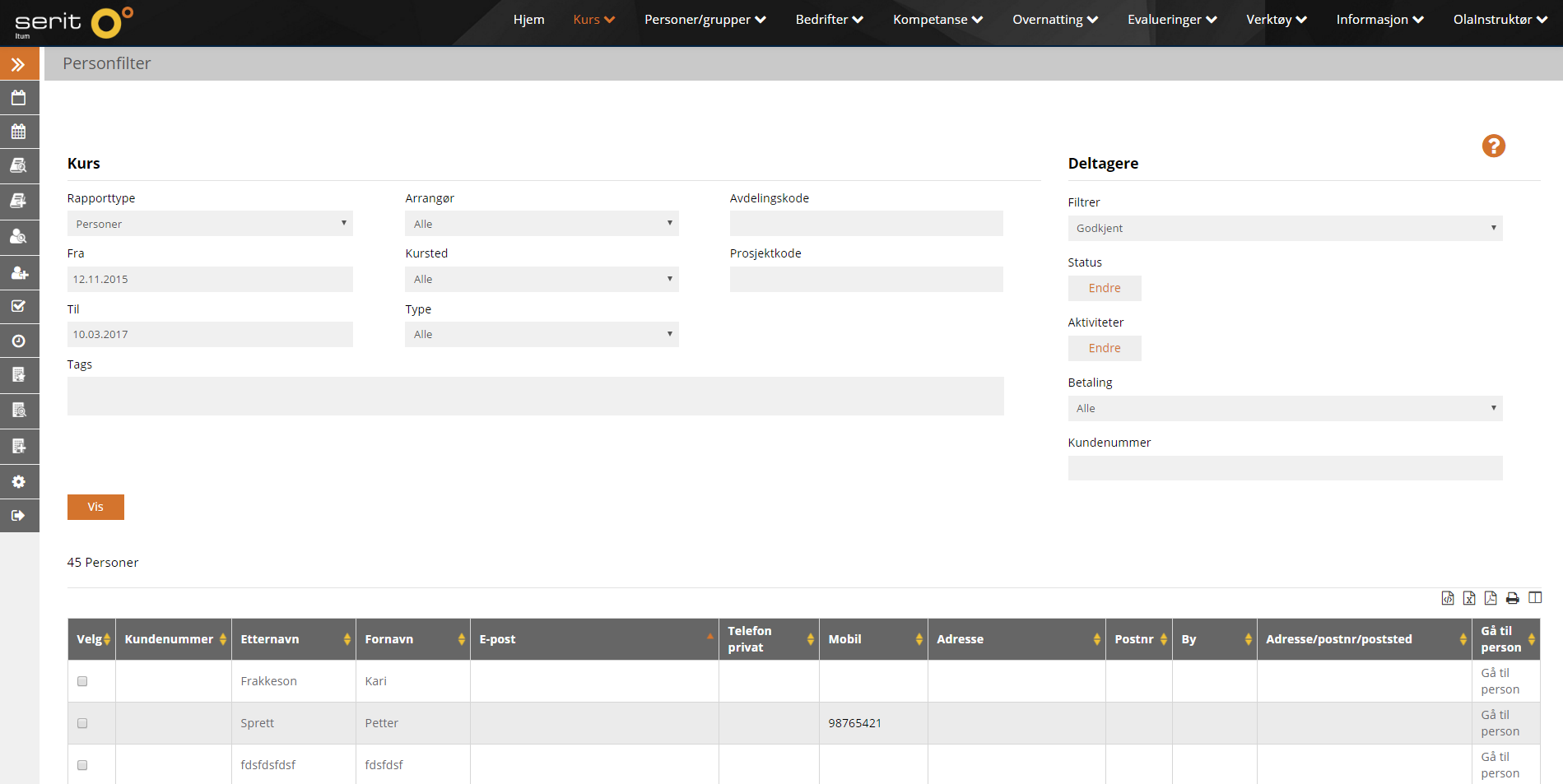1563x784 pixels.
Task: Print the person table
Action: [x=1513, y=598]
